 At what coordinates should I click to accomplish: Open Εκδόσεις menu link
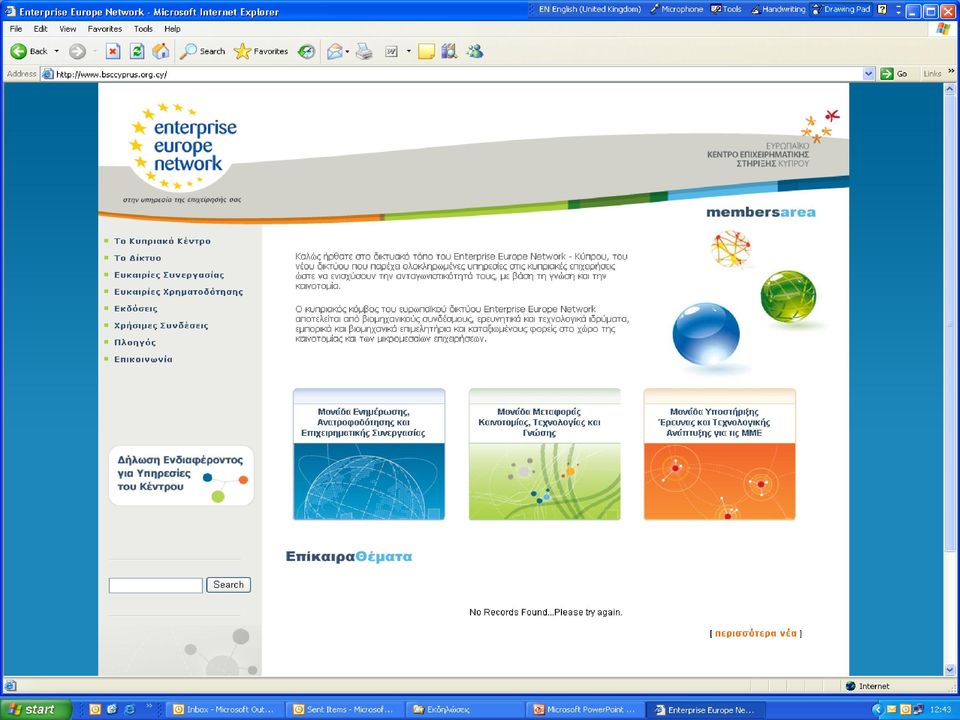pos(136,309)
